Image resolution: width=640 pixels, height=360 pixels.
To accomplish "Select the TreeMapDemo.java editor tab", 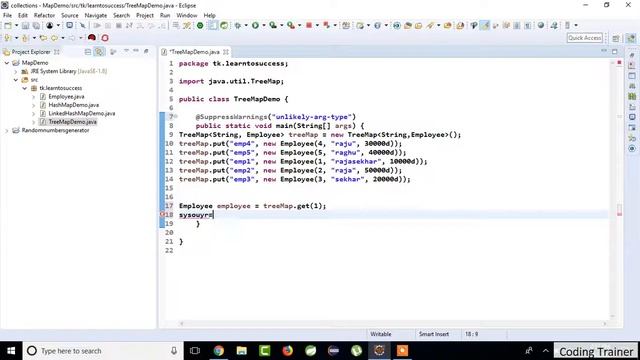I will click(194, 52).
